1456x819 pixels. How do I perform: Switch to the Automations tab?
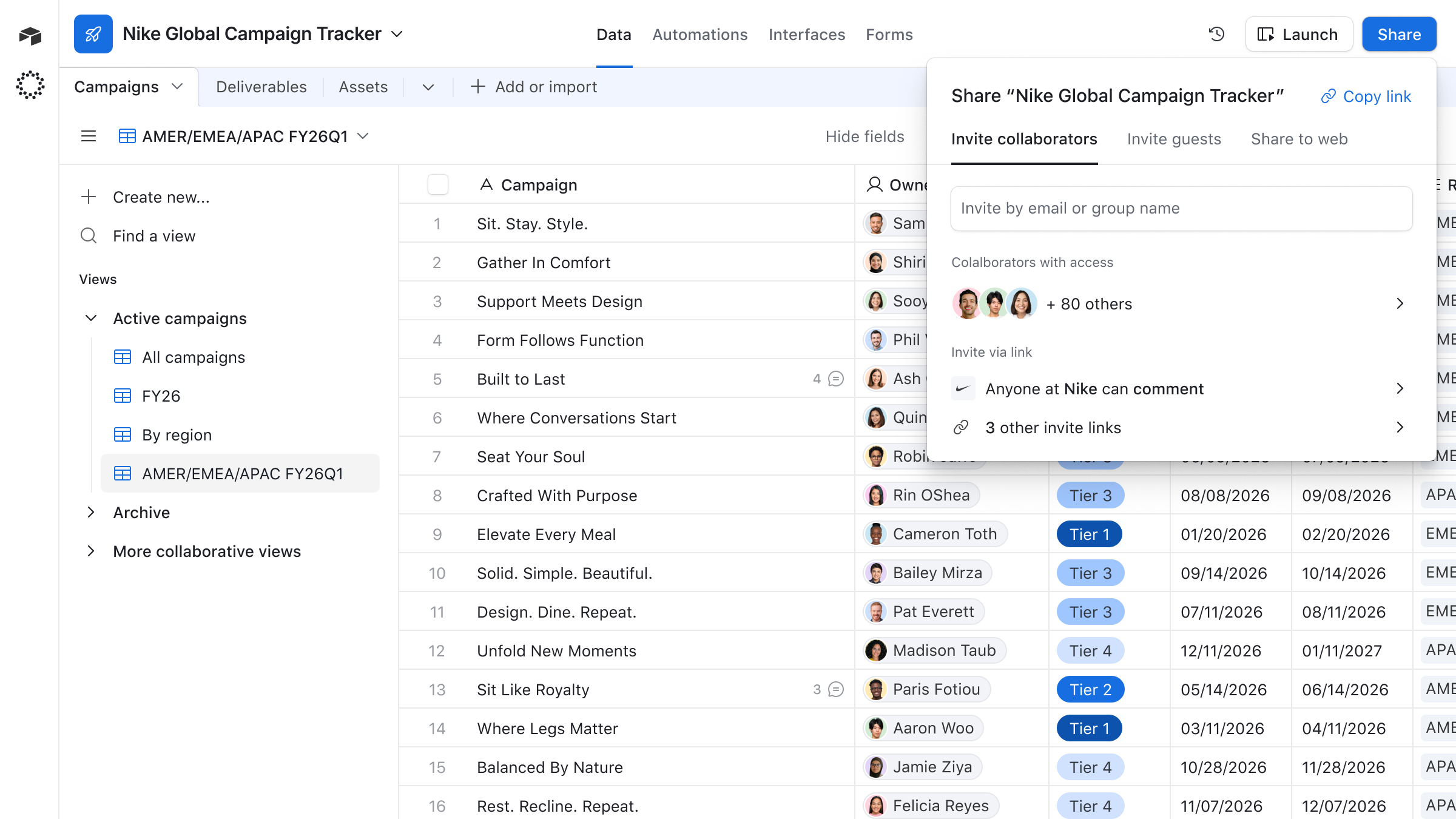[x=699, y=35]
